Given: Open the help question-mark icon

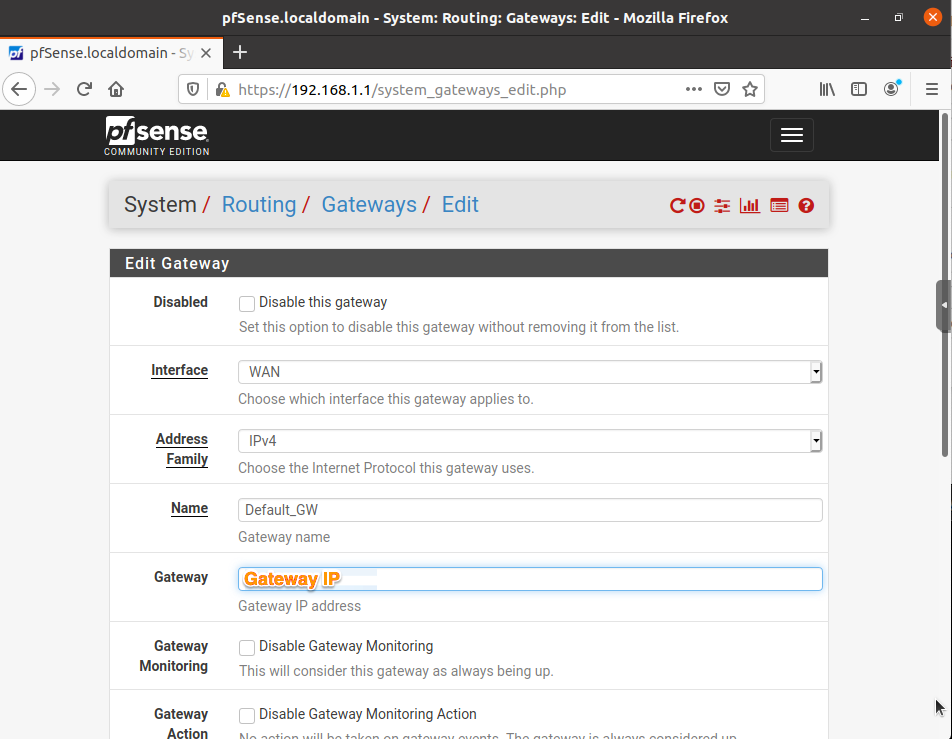Looking at the screenshot, I should pyautogui.click(x=806, y=204).
